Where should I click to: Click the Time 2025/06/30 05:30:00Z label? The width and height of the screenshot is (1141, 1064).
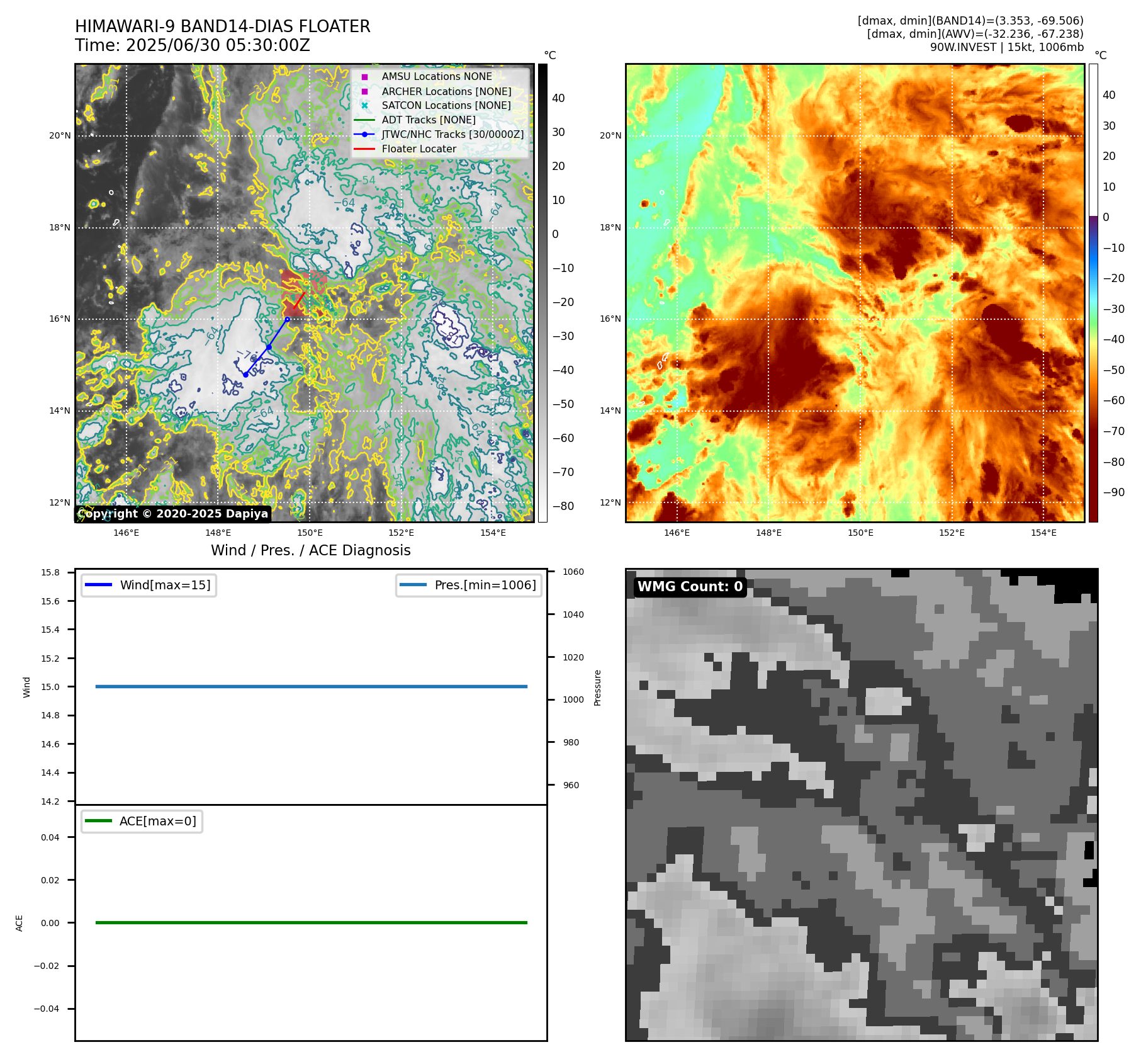pyautogui.click(x=193, y=45)
